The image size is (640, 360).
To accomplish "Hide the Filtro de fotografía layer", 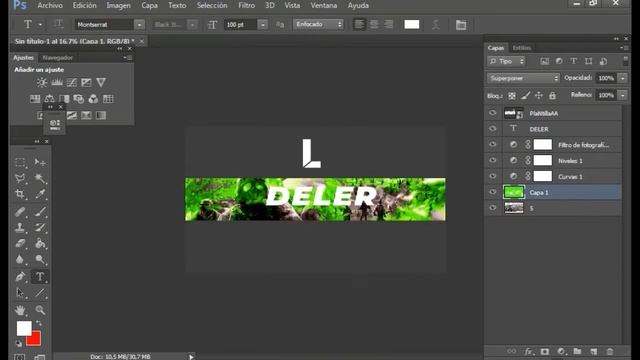I will (493, 144).
